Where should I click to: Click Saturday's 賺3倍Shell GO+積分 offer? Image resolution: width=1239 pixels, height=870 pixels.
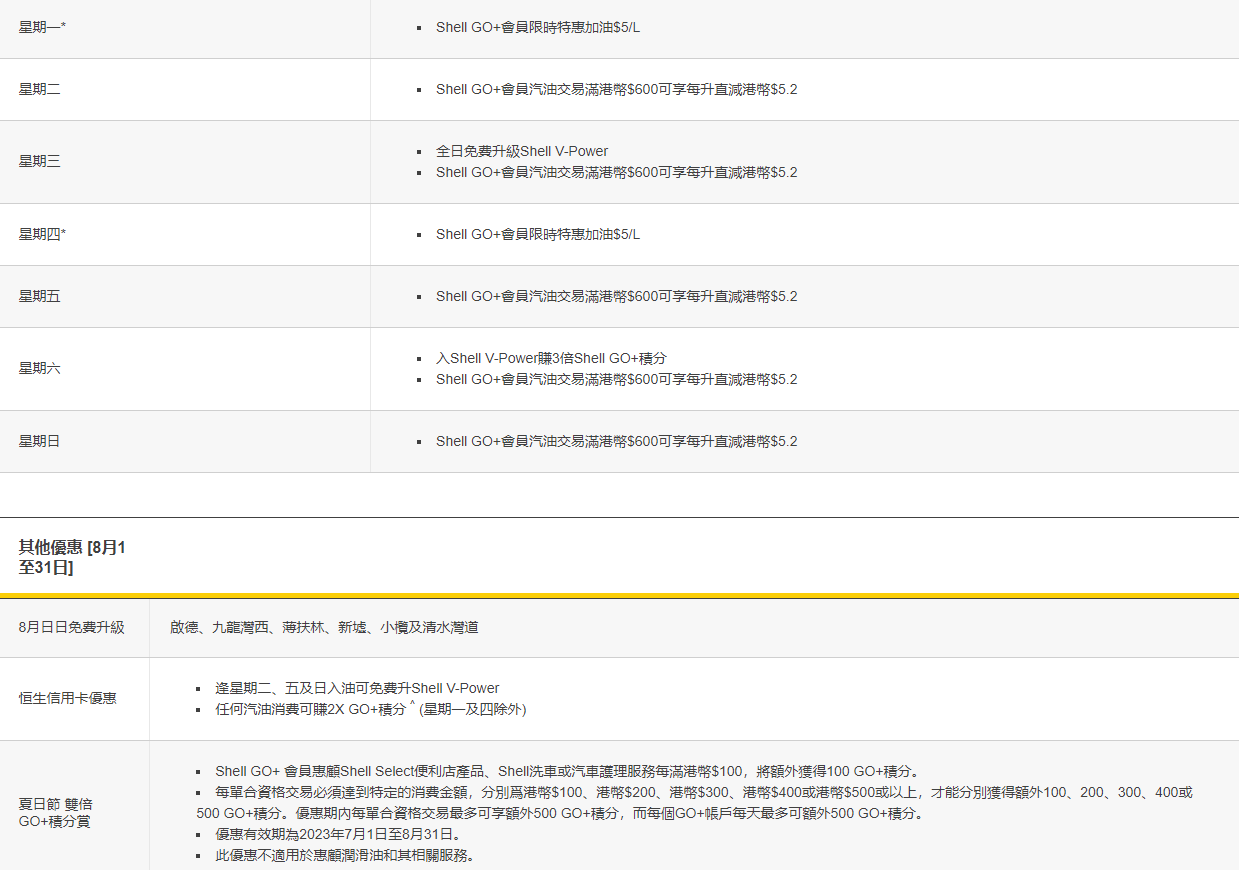(551, 358)
